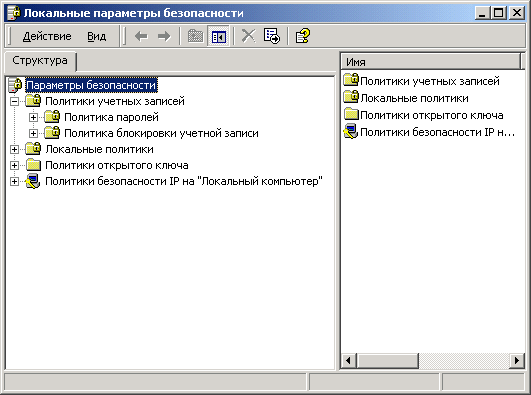
Task: Select the Политики безопасности IP icon in the list
Action: coord(351,132)
